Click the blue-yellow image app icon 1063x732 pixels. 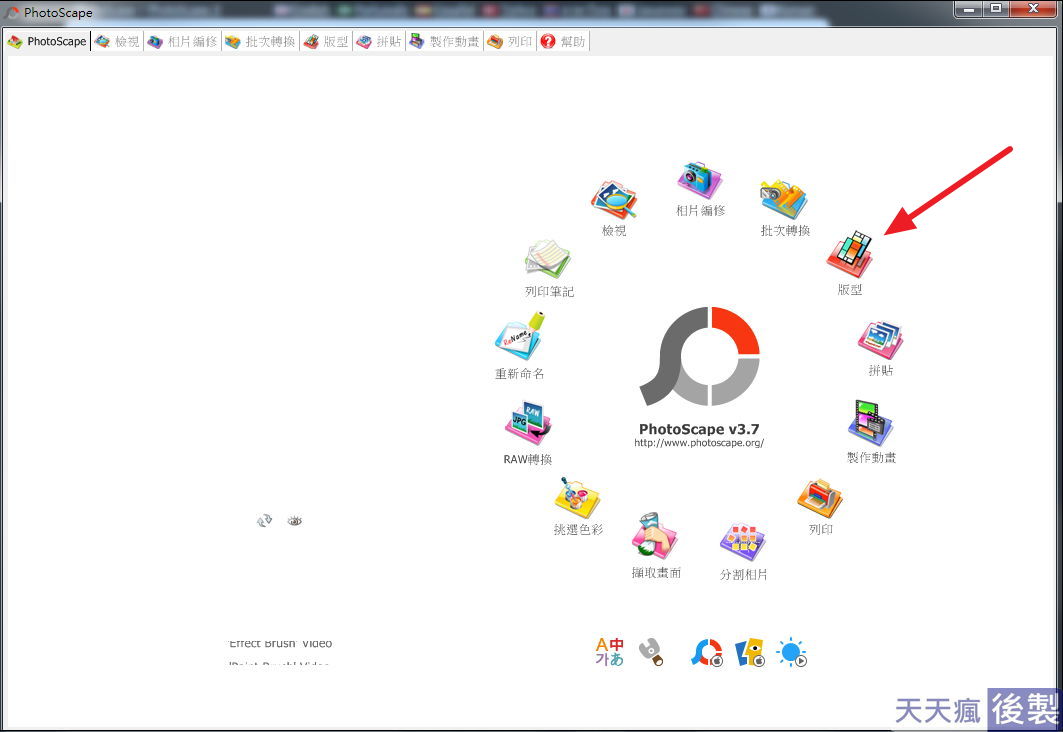[750, 653]
